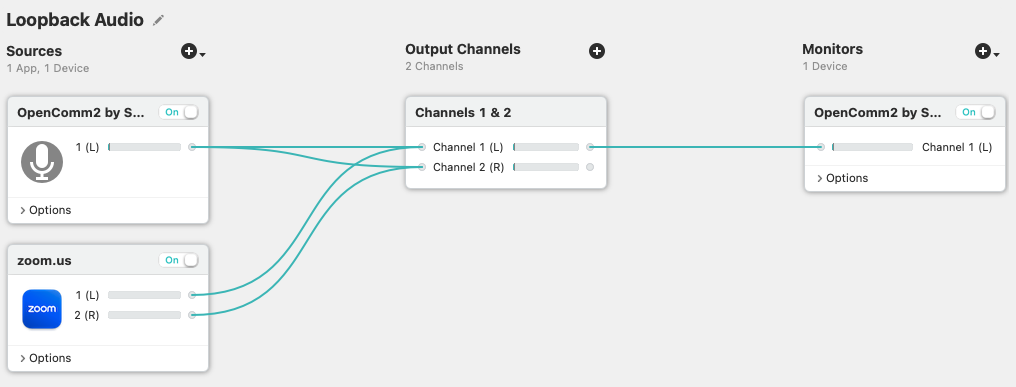The width and height of the screenshot is (1016, 387).
Task: Add a new output channel pair
Action: (x=597, y=51)
